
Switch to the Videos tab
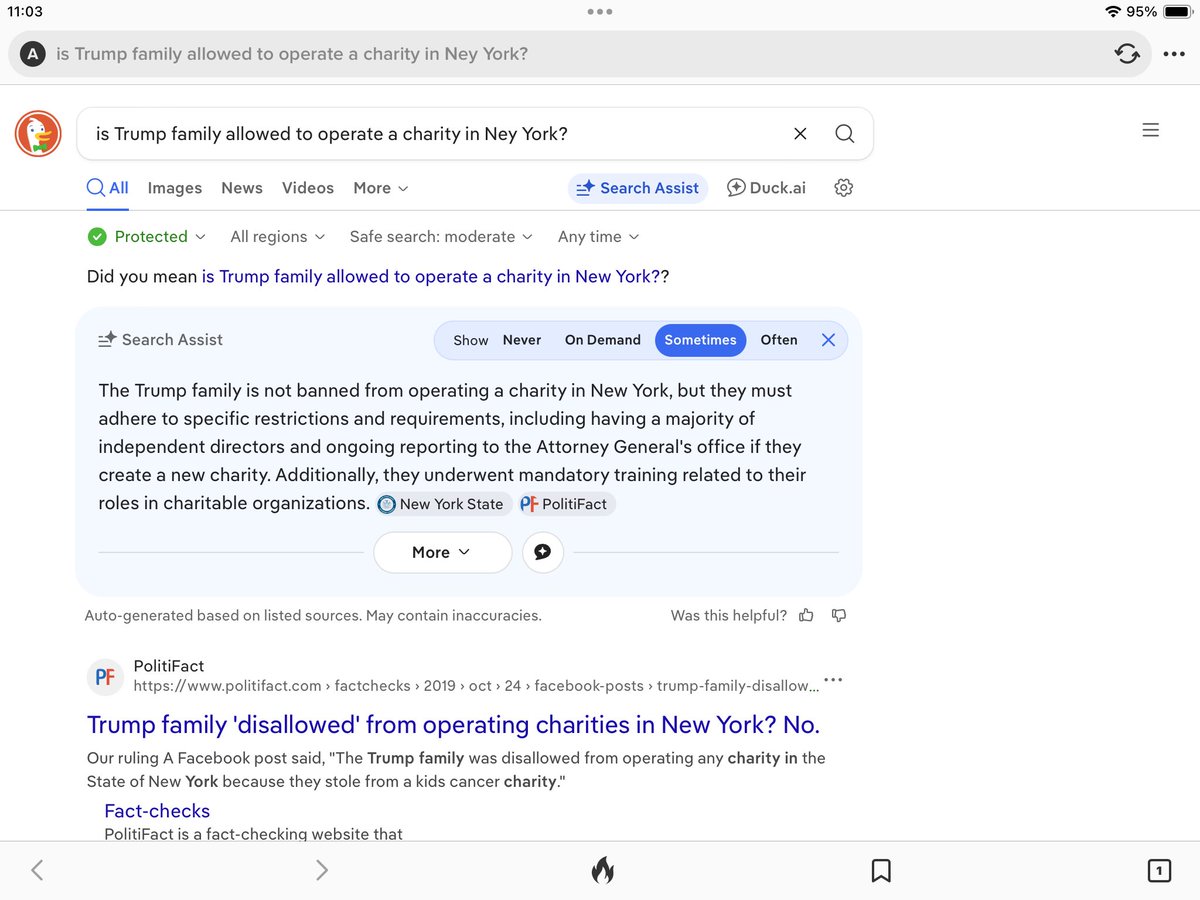click(x=308, y=188)
